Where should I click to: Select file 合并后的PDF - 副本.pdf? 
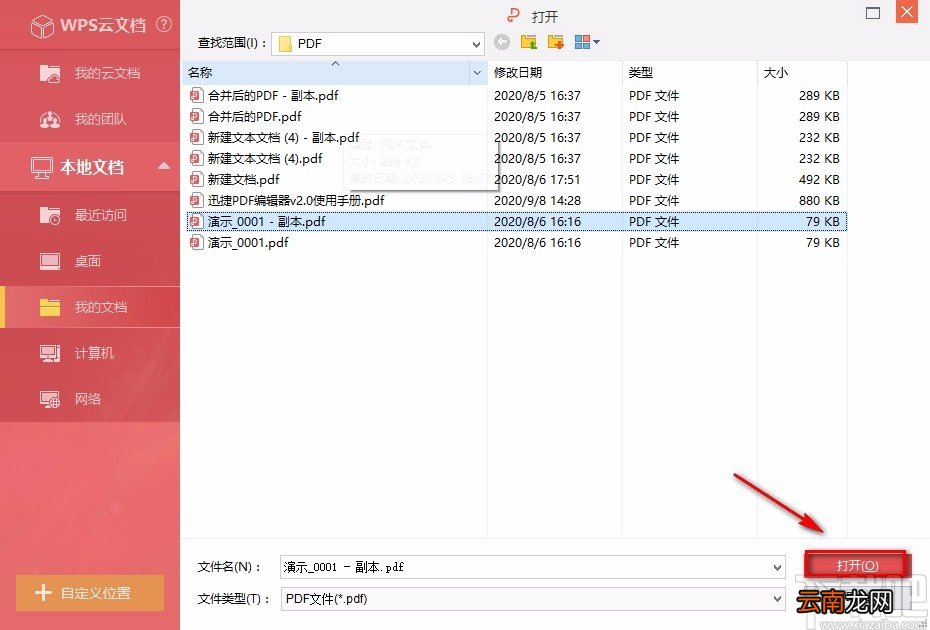(x=273, y=96)
